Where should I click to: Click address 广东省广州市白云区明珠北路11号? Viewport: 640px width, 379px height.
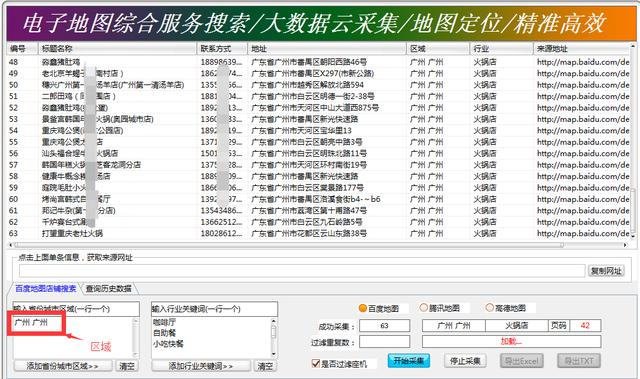coord(309,153)
